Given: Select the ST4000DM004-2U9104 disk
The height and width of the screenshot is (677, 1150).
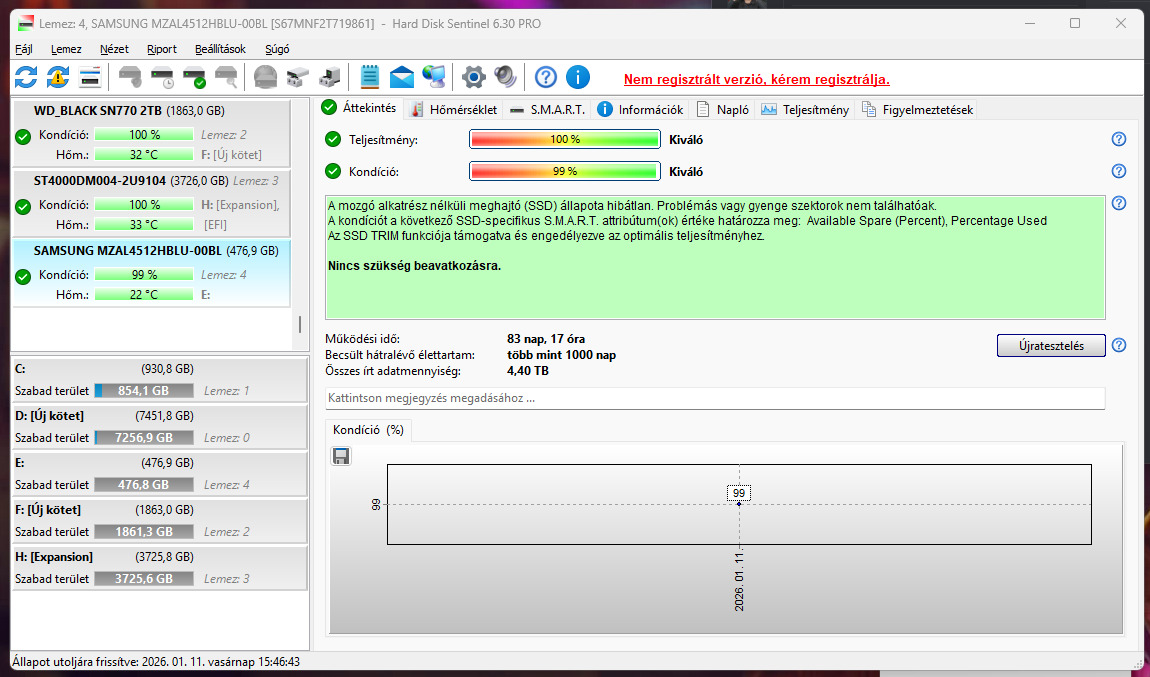Looking at the screenshot, I should point(152,203).
